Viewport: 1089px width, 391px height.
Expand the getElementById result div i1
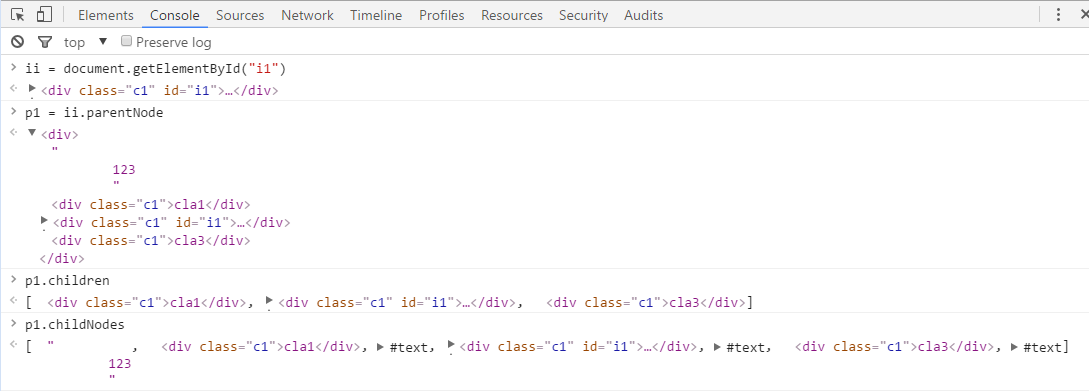click(x=31, y=90)
